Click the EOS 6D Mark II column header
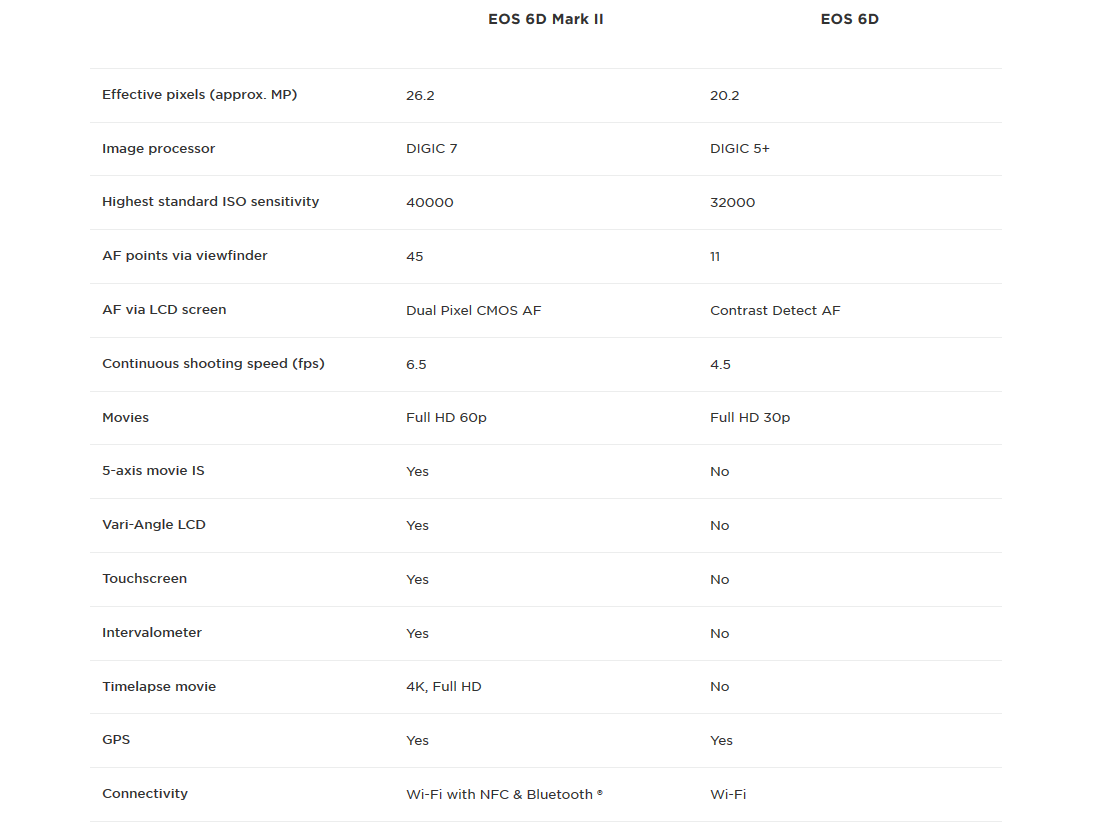 coord(546,20)
